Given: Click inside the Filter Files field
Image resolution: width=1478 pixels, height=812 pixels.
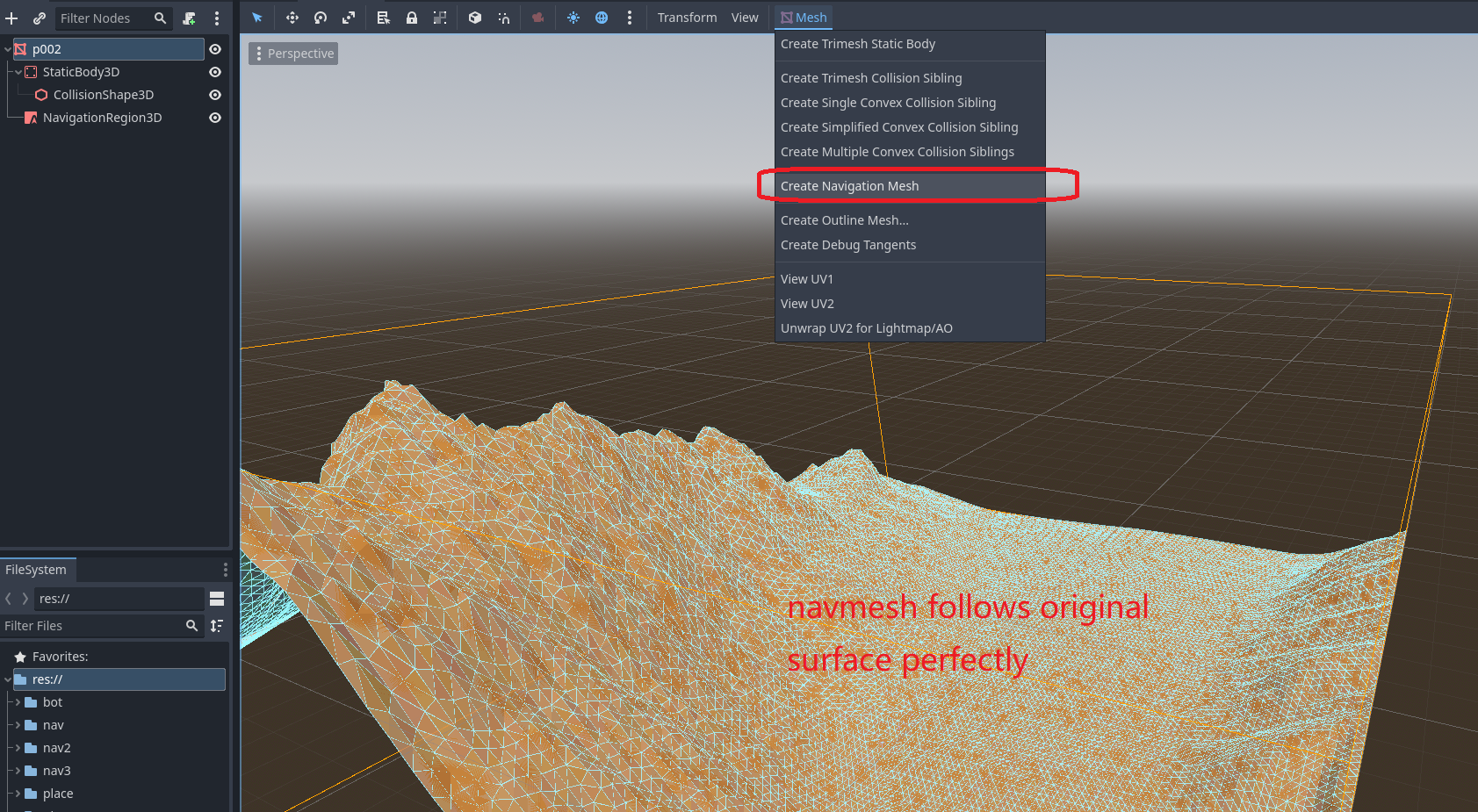Looking at the screenshot, I should click(x=97, y=626).
